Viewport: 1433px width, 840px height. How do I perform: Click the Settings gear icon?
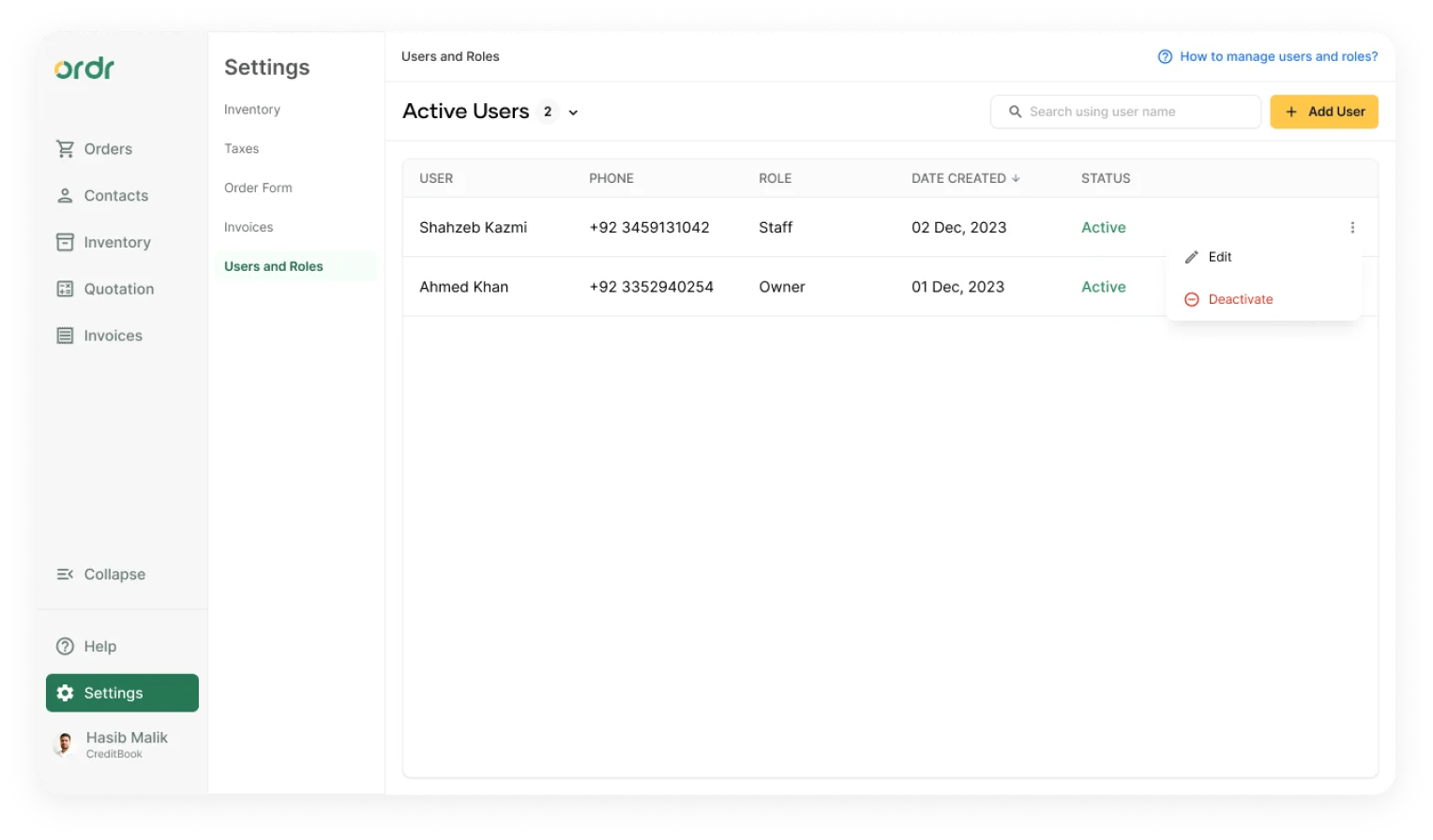pos(65,694)
